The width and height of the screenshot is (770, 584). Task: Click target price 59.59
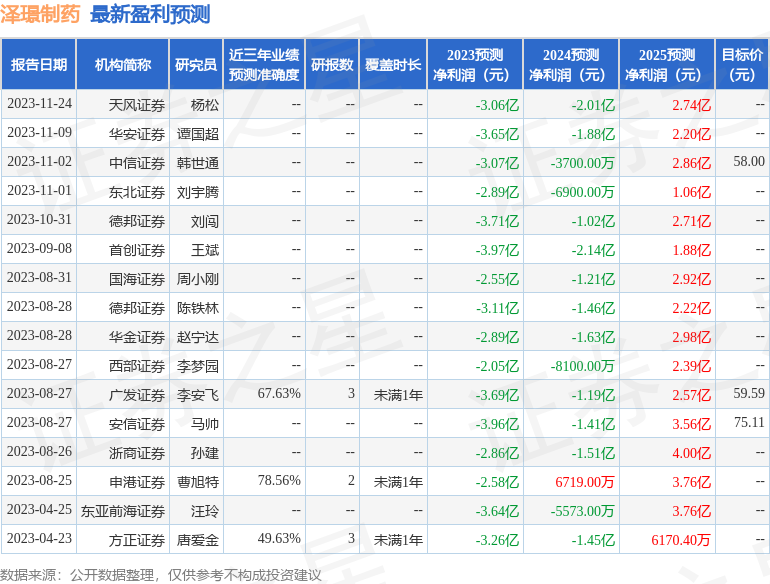click(749, 393)
